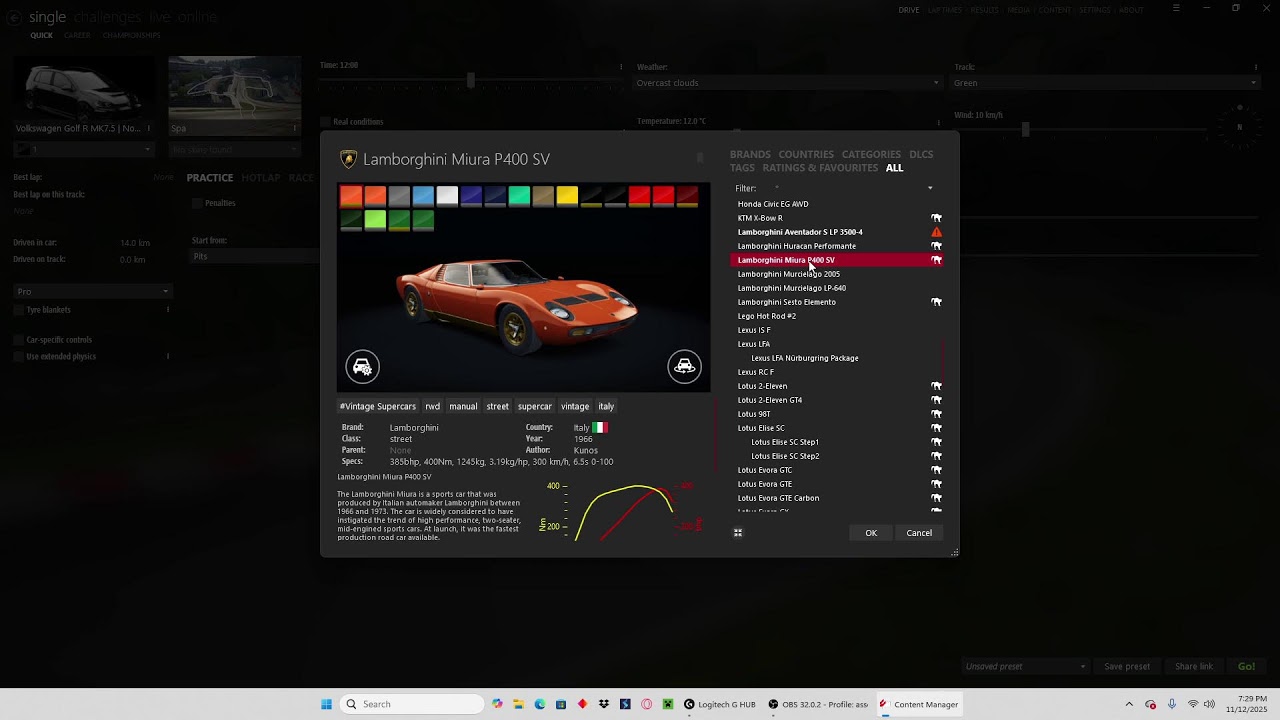Click the #Vintage Supercars tag
The image size is (1280, 720).
378,407
